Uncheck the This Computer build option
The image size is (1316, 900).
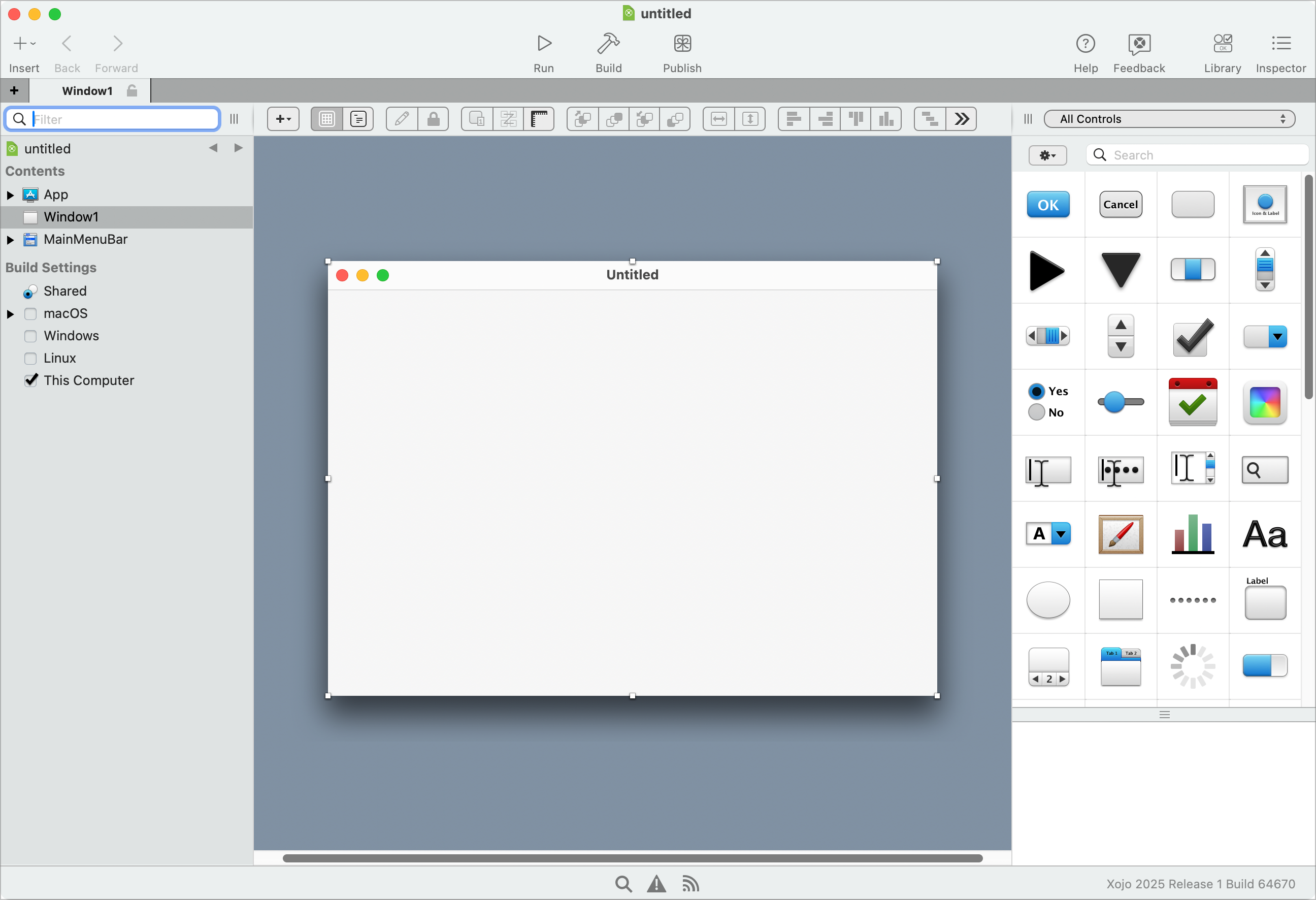coord(31,380)
